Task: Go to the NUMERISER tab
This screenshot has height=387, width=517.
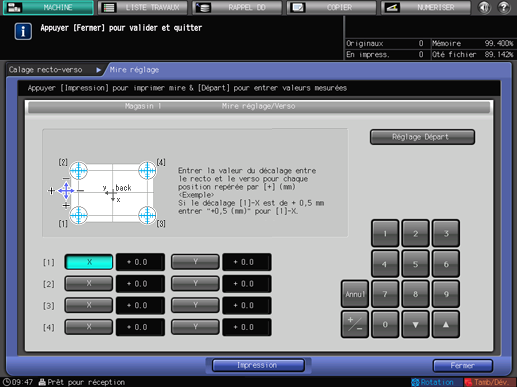Action: pos(426,7)
